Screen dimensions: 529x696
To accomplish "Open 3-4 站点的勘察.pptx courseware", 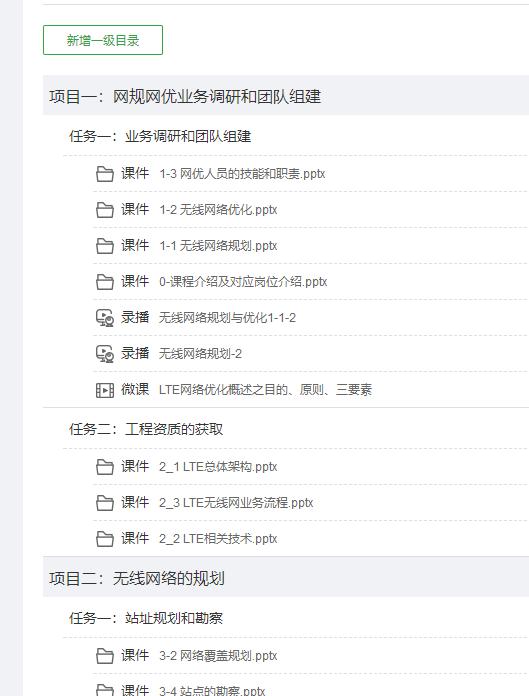I will coord(212,691).
